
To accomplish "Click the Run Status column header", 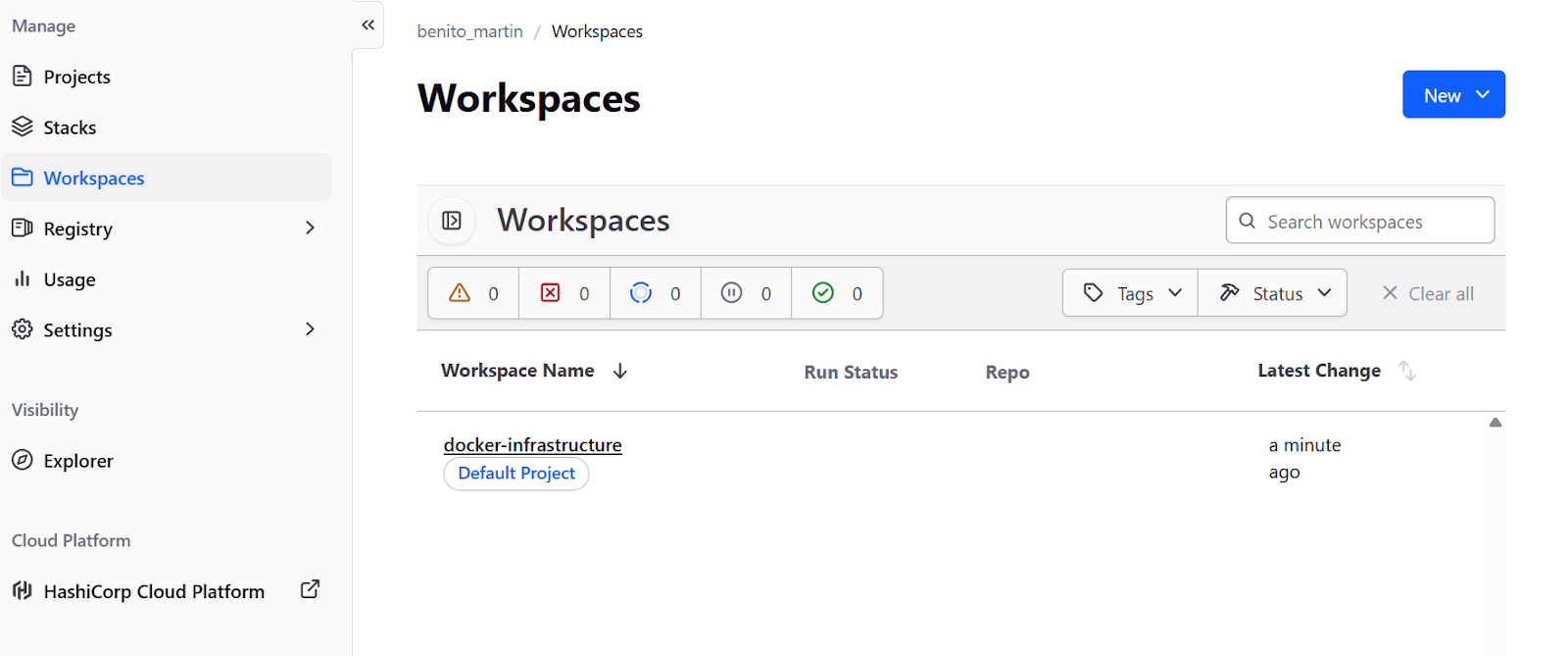I will (x=851, y=373).
